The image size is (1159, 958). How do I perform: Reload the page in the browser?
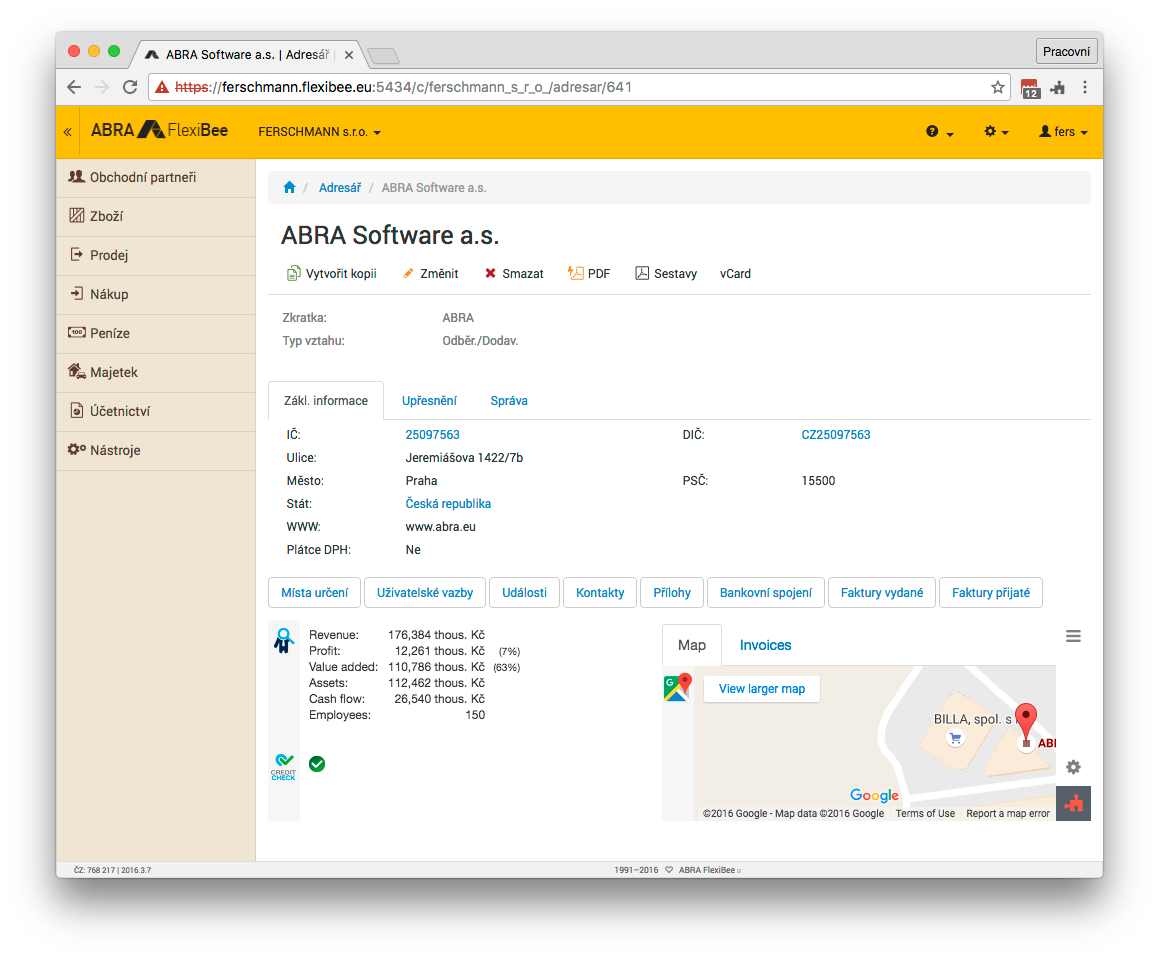[130, 87]
